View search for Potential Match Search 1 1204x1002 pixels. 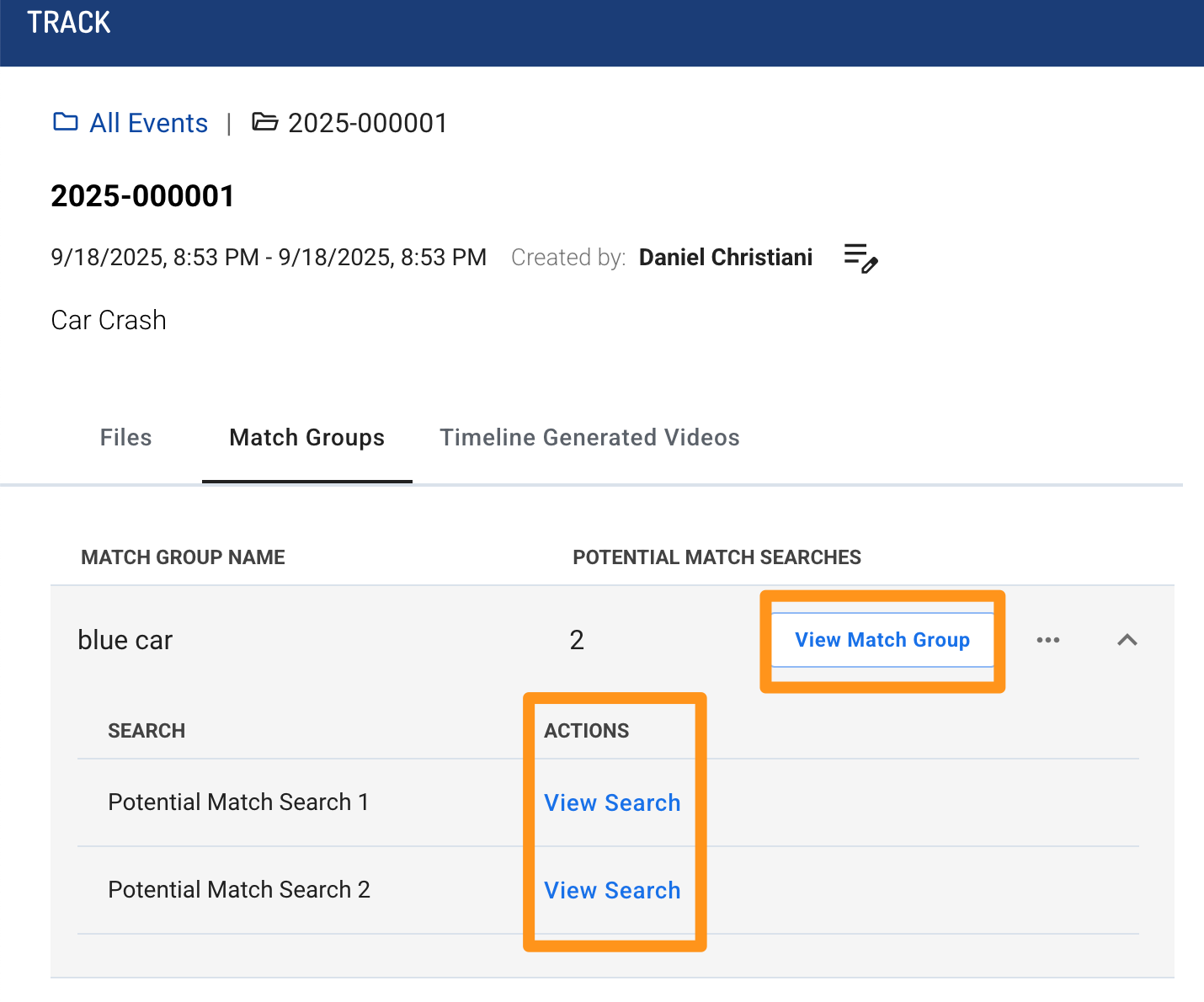coord(612,803)
